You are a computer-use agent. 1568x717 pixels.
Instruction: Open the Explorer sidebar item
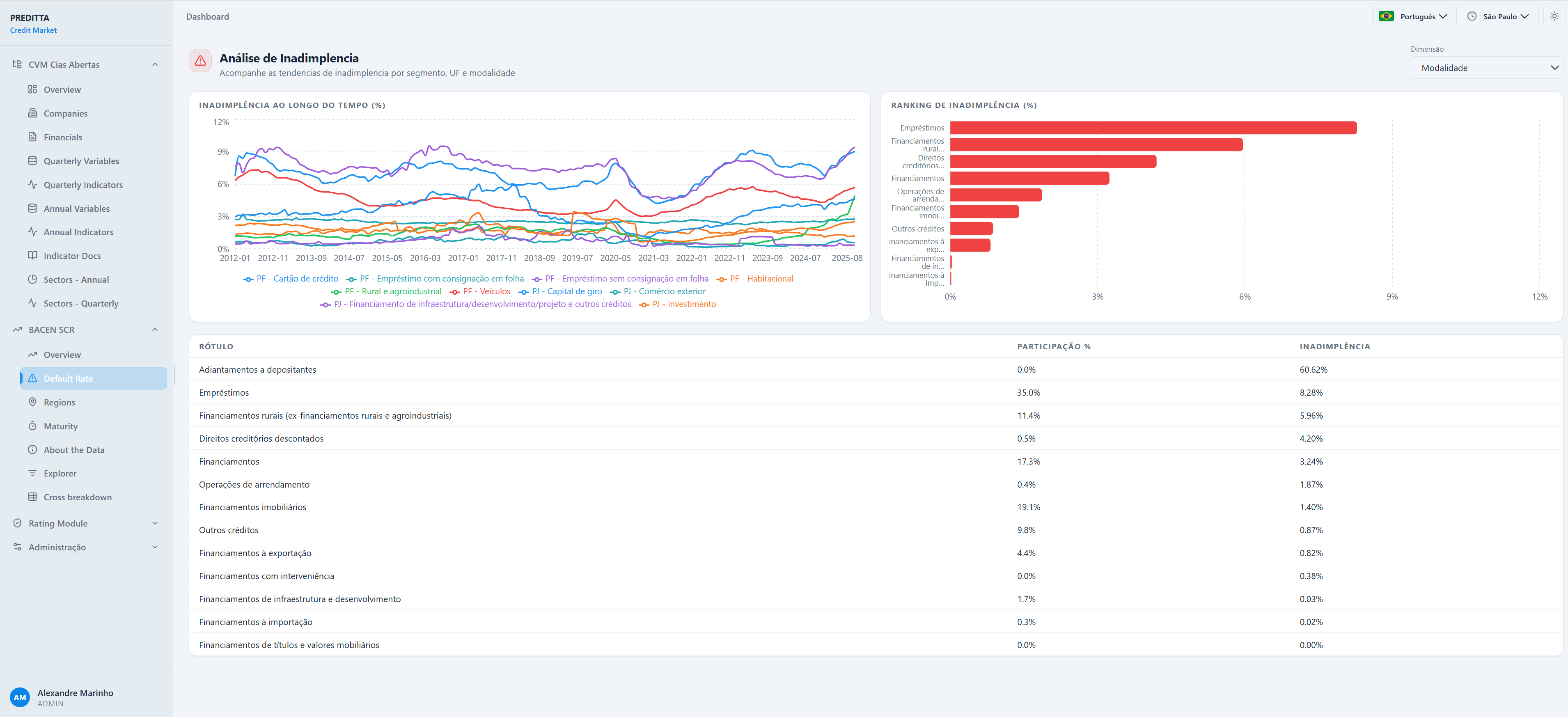pos(60,474)
